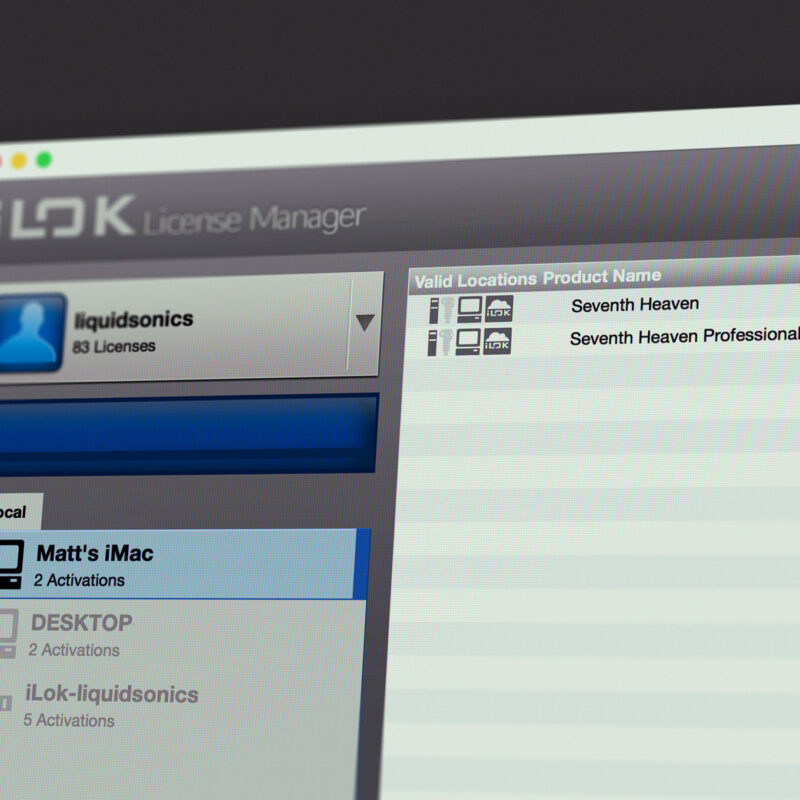This screenshot has width=800, height=800.
Task: Open the liquidsonics account dropdown arrow
Action: pyautogui.click(x=365, y=322)
